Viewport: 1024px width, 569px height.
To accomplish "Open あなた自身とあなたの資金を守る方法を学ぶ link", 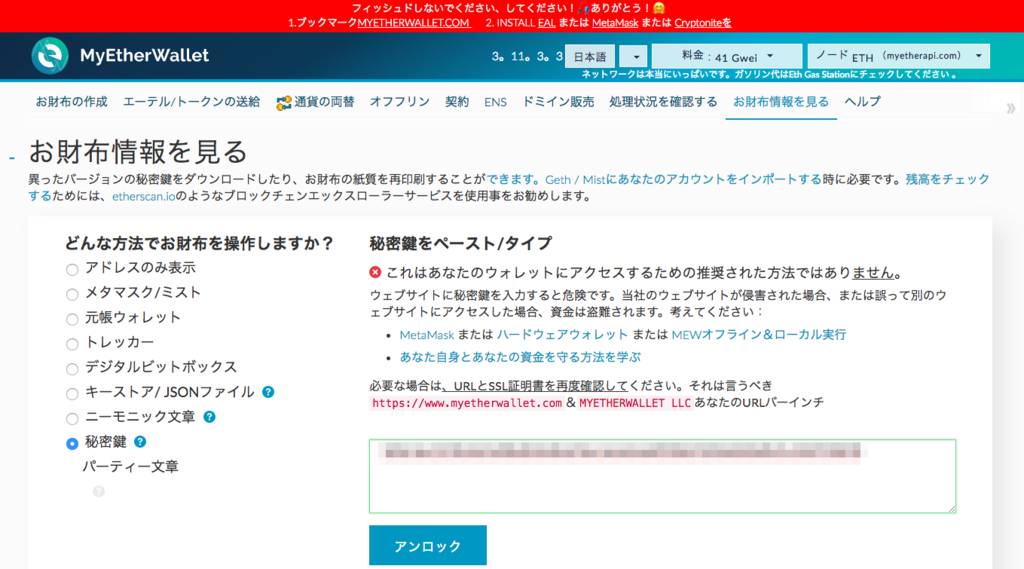I will click(520, 357).
